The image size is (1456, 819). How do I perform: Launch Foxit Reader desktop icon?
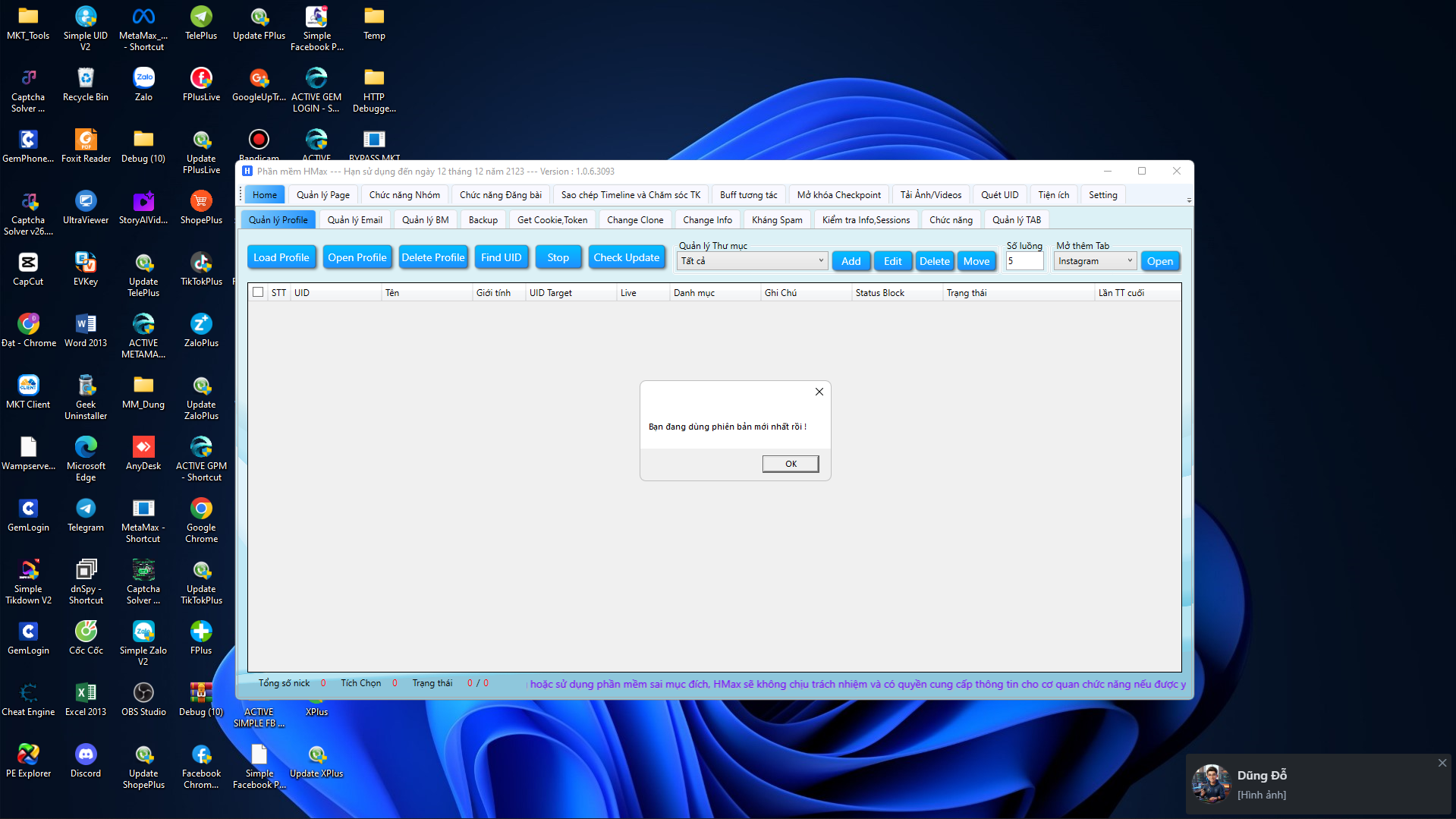[x=86, y=146]
